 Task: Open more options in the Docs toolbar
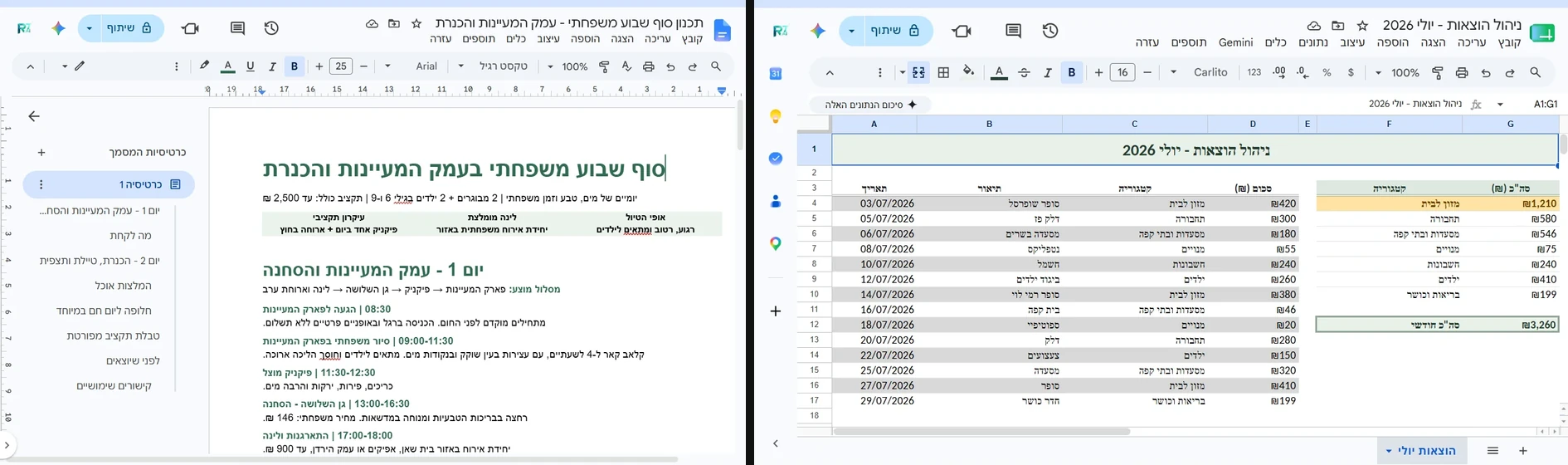click(x=176, y=66)
